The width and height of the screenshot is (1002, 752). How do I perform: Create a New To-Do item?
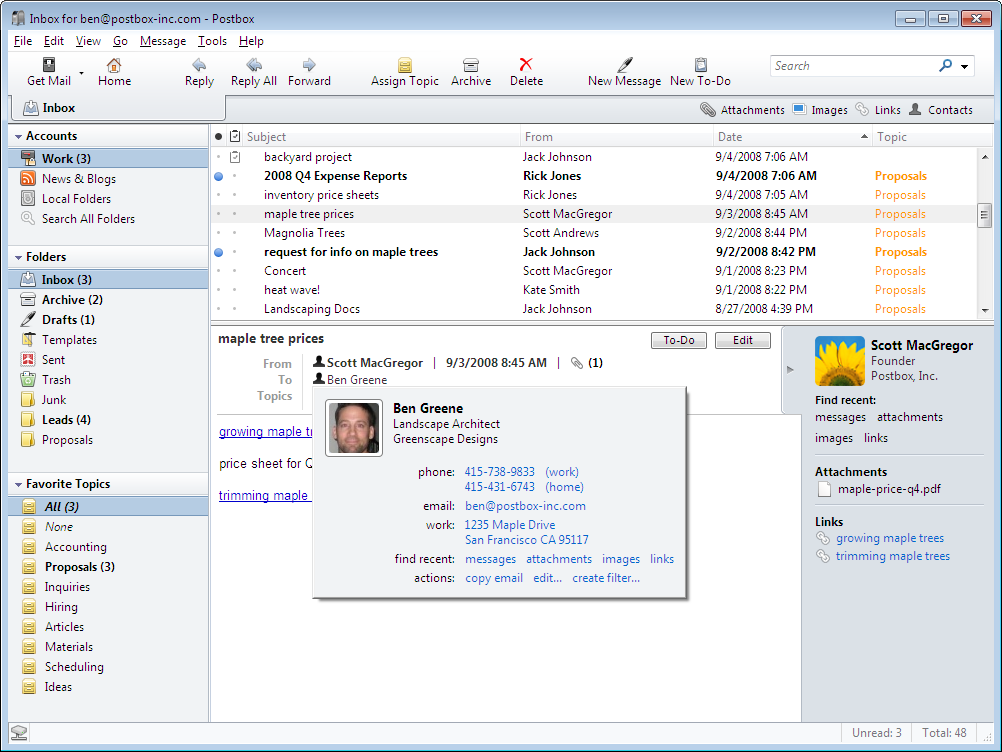(x=700, y=64)
